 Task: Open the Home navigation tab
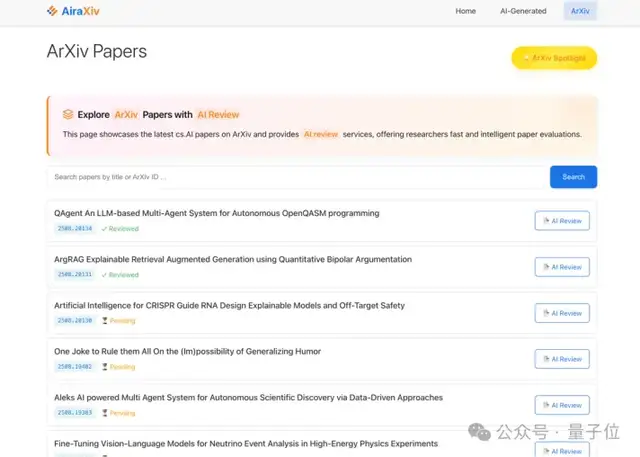pos(465,11)
